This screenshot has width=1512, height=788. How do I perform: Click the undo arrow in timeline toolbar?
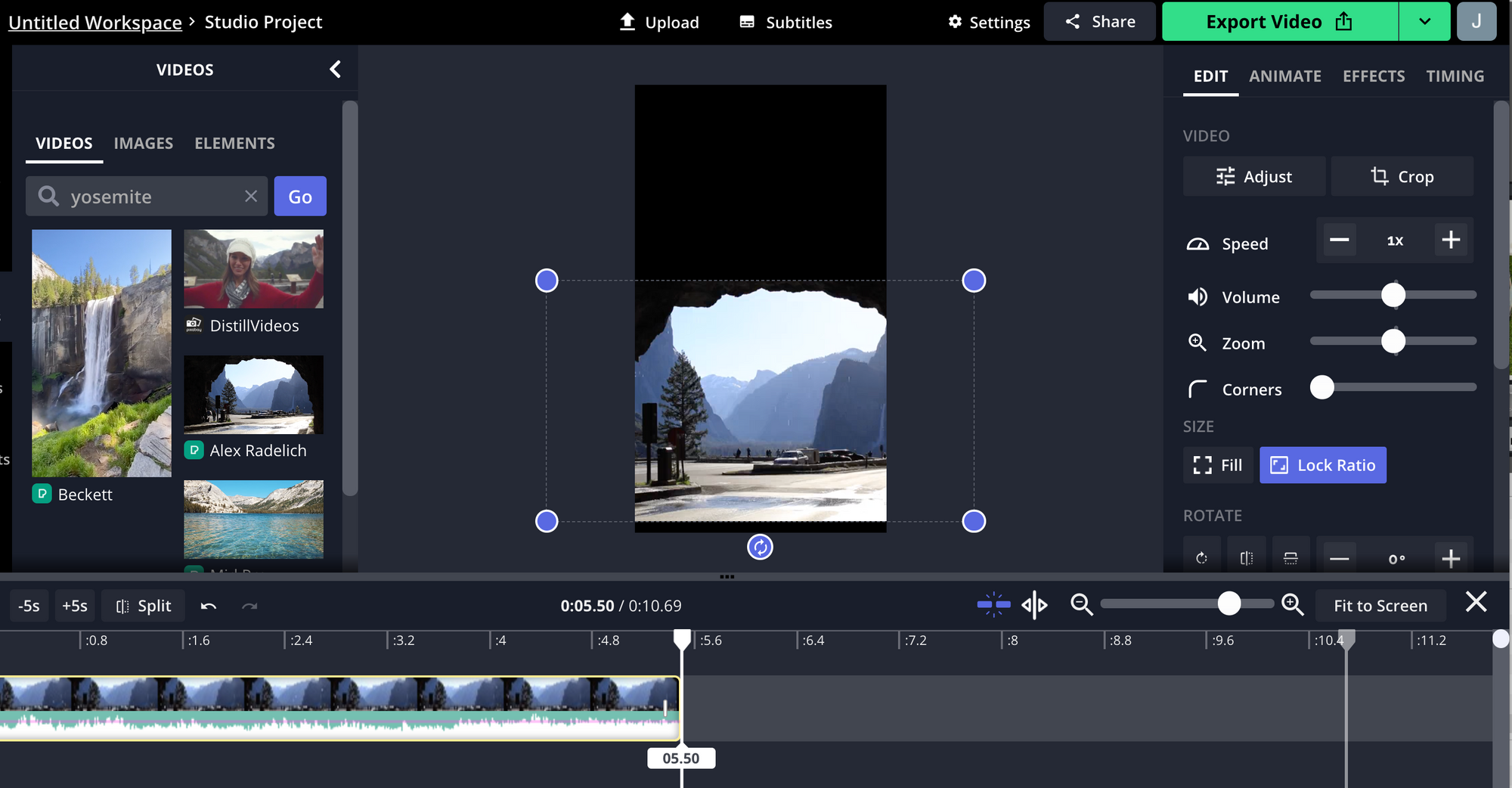point(209,606)
